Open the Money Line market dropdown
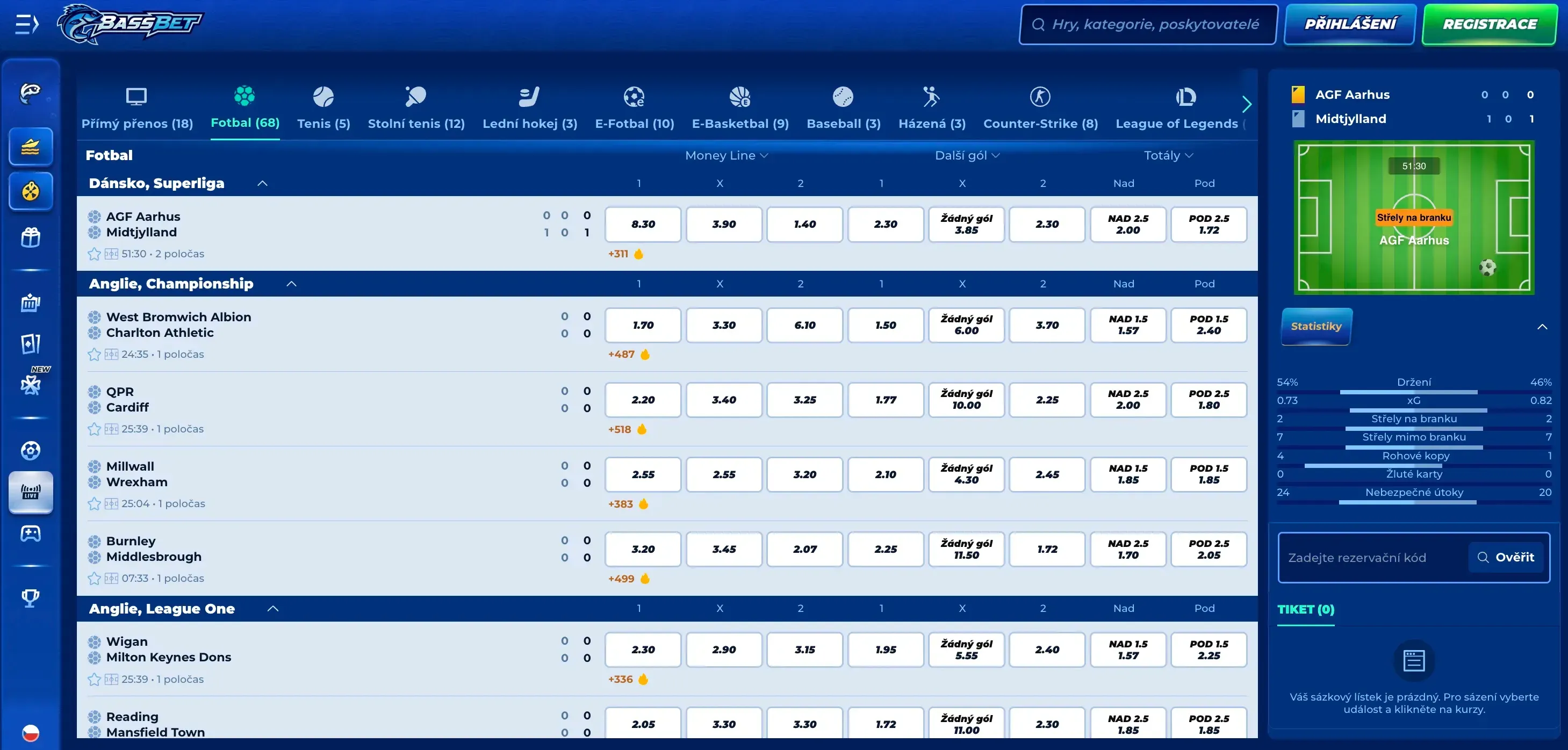This screenshot has height=750, width=1568. click(x=727, y=156)
